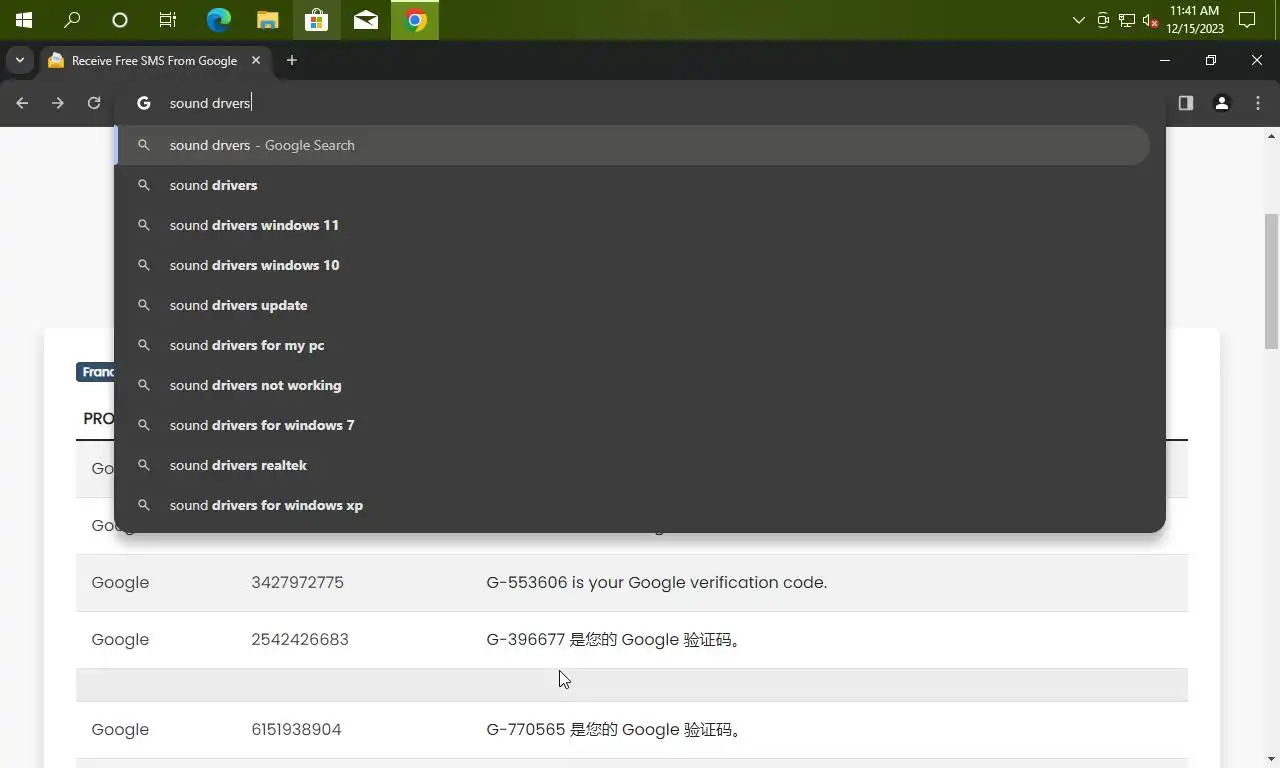
Task: Click phone number 3427972775
Action: [x=297, y=582]
